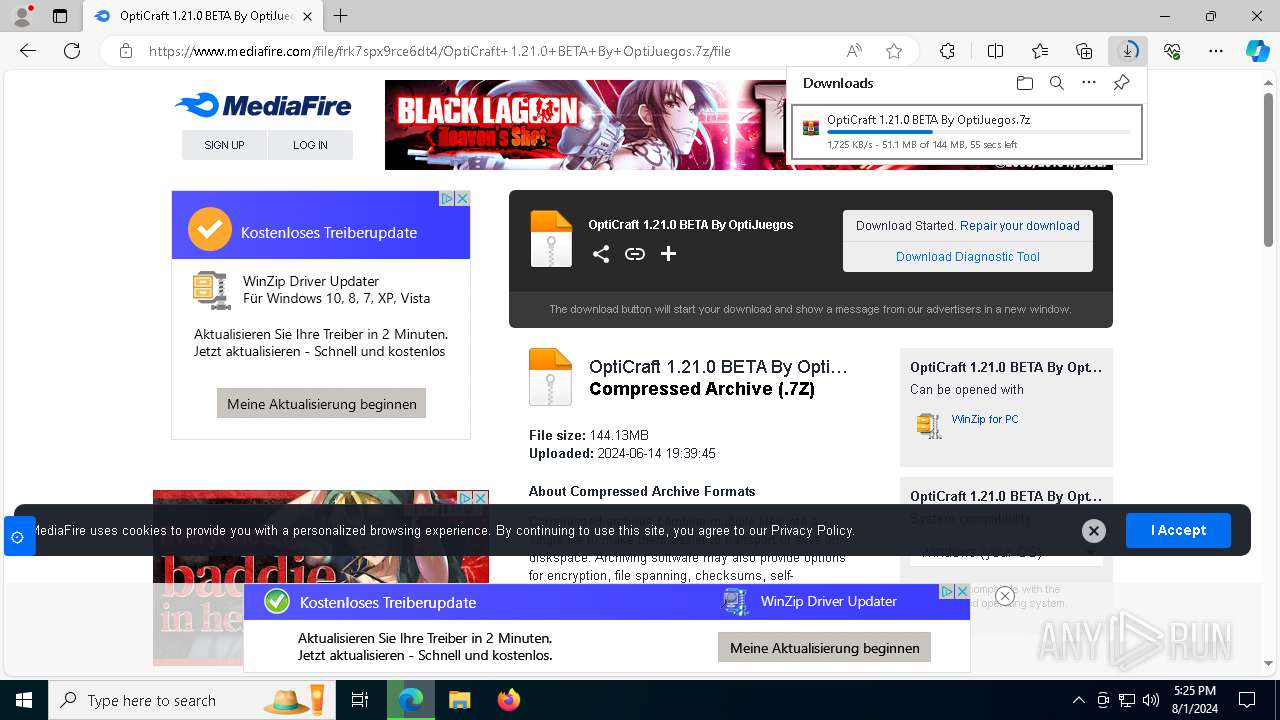Open browser extensions icon
The height and width of the screenshot is (720, 1280).
948,51
